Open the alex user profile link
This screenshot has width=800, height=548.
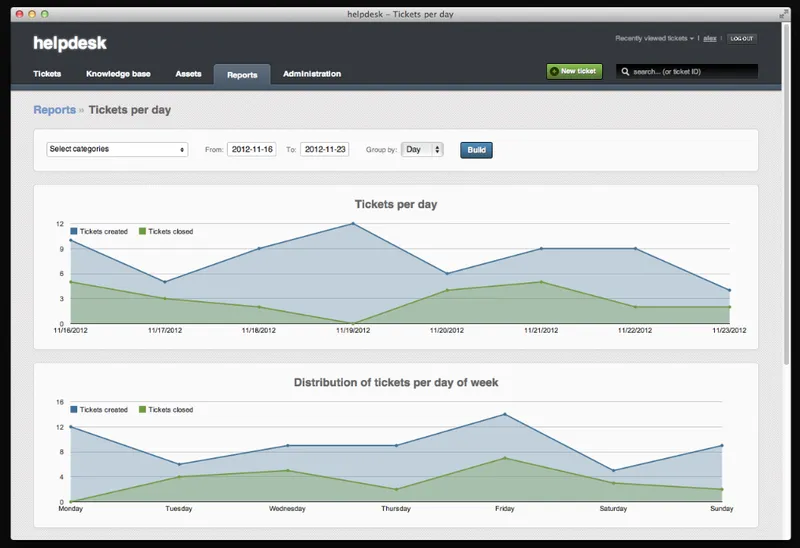(x=710, y=39)
